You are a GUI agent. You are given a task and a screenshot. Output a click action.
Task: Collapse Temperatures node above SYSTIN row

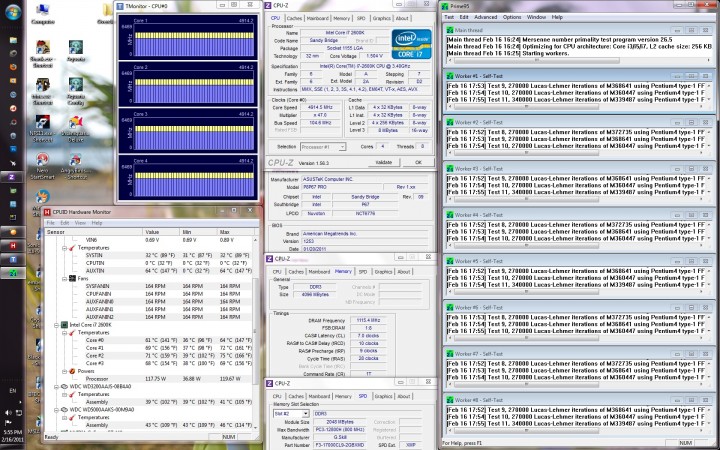[x=65, y=248]
